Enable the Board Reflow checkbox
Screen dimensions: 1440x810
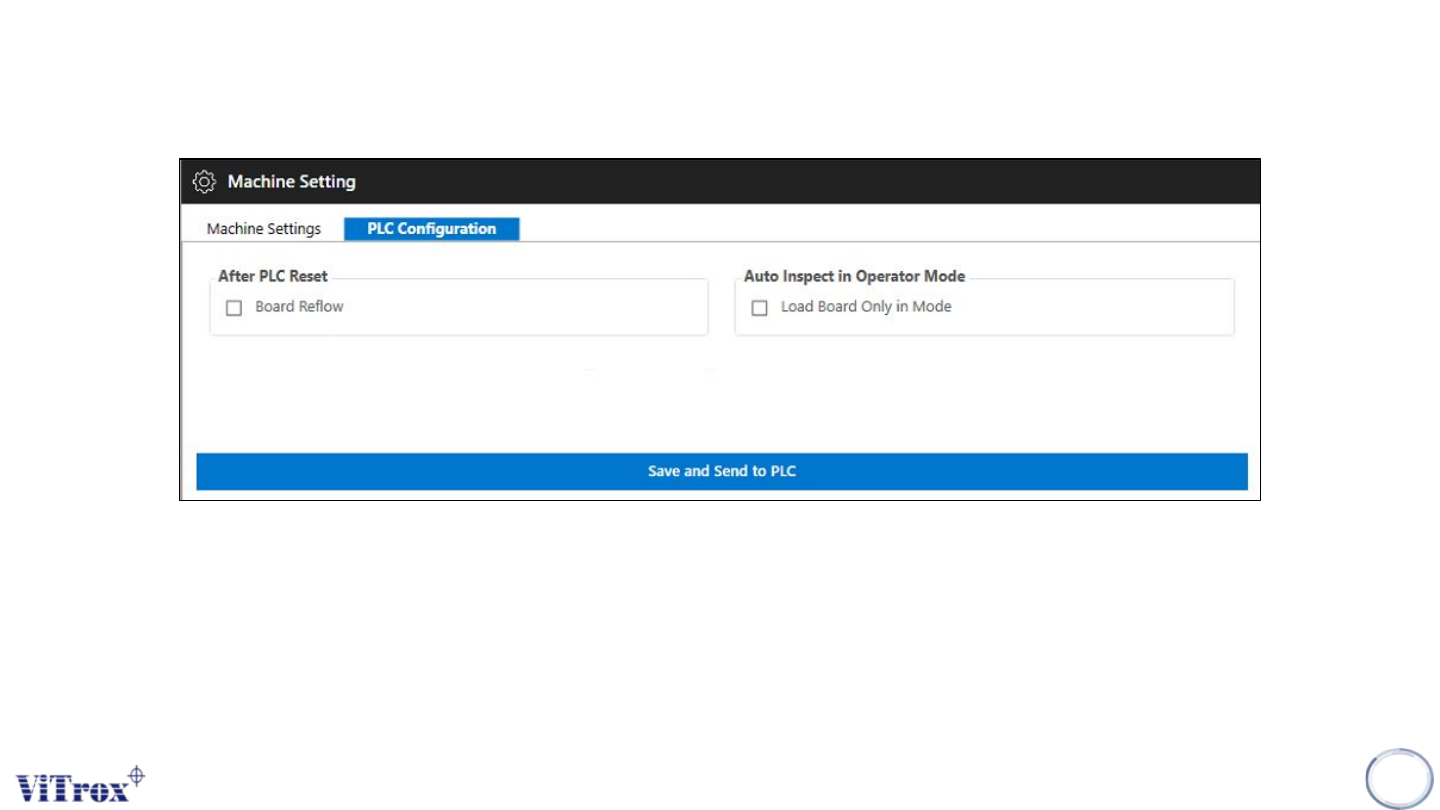(234, 308)
